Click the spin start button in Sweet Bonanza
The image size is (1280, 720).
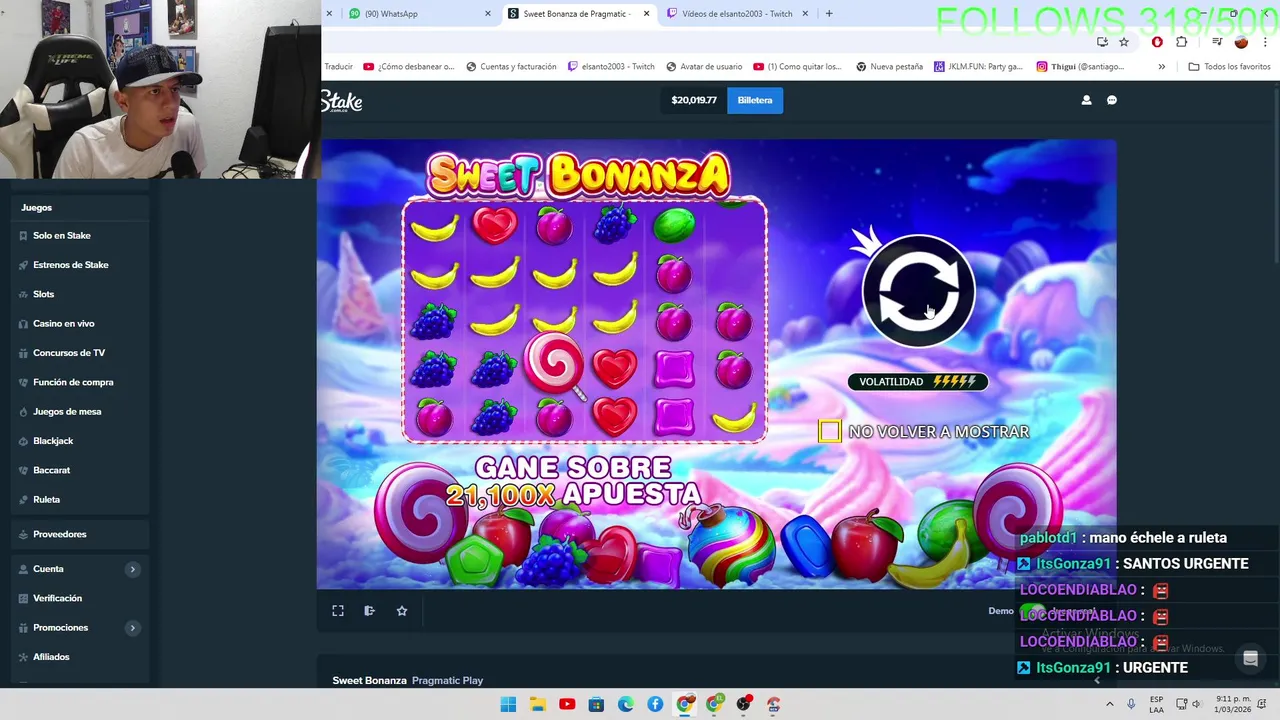(x=918, y=291)
